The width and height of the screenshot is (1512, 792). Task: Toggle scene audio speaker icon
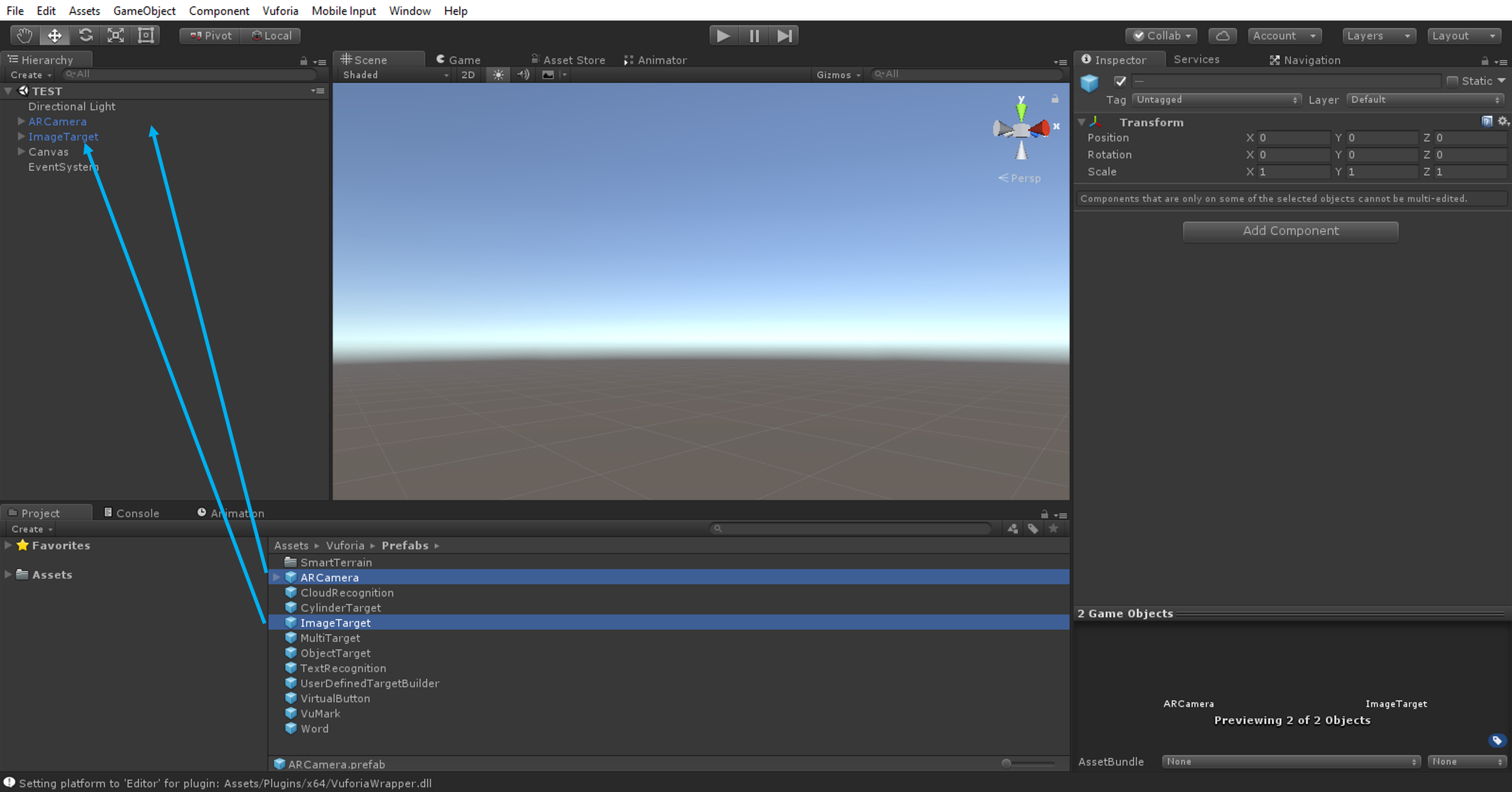[523, 74]
